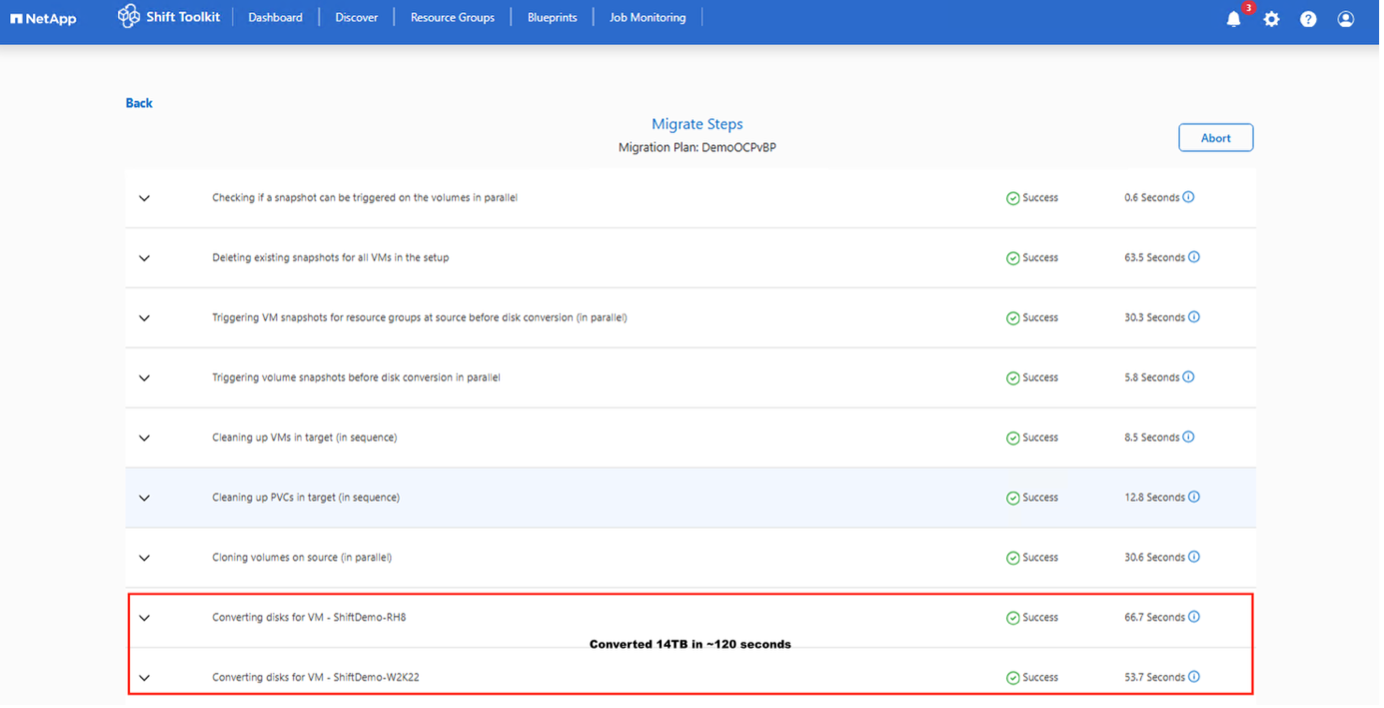The height and width of the screenshot is (708, 1384).
Task: Go to the Dashboard tab
Action: click(275, 18)
